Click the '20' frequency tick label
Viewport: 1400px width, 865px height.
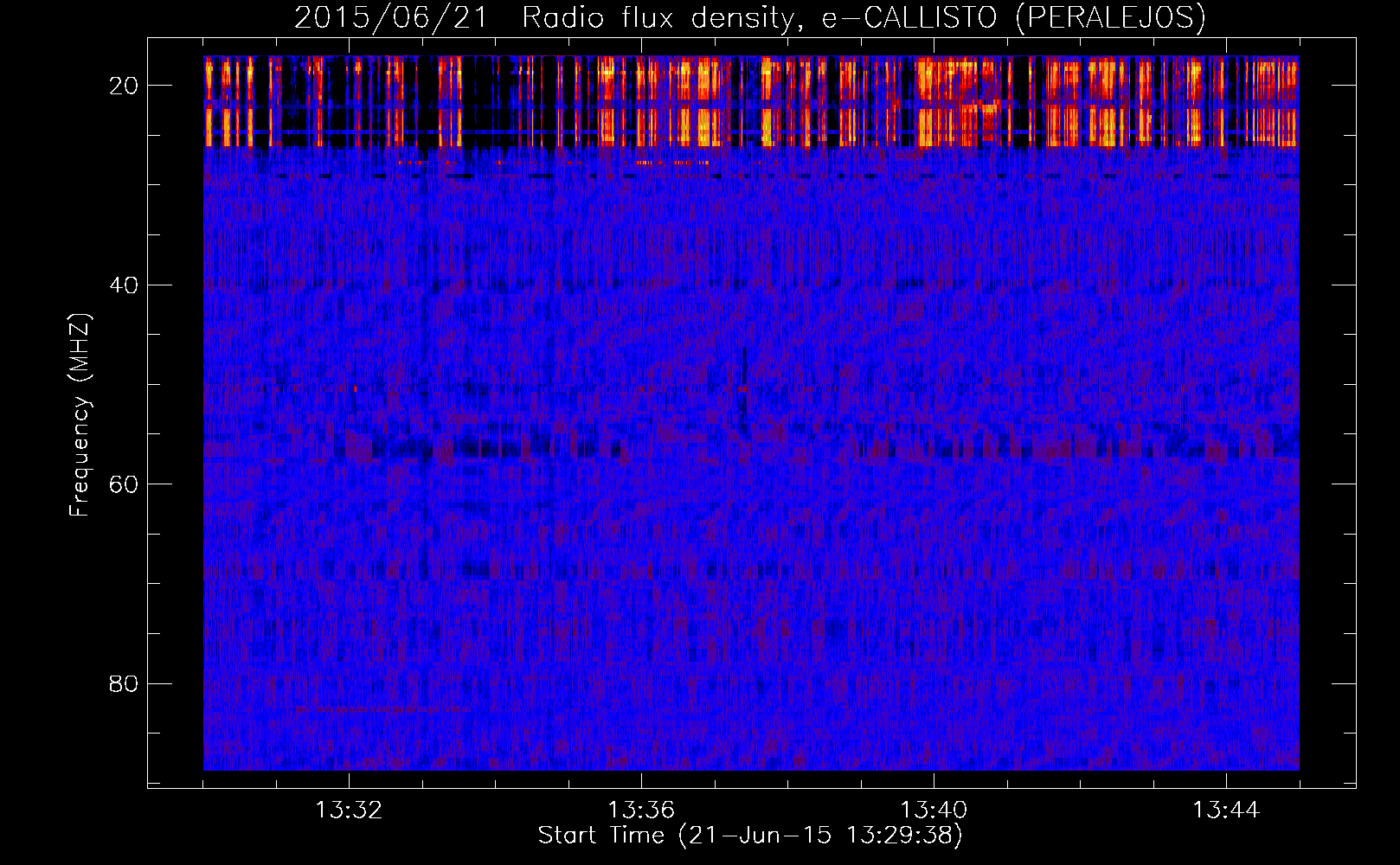point(125,86)
